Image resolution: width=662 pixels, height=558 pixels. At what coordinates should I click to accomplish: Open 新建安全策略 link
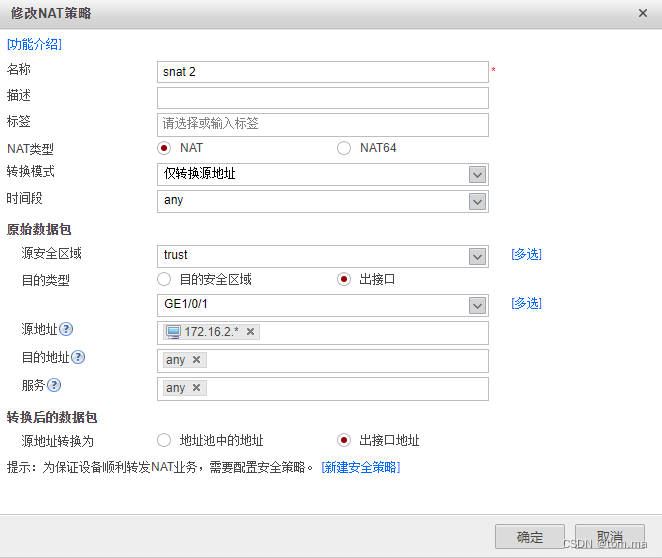(361, 467)
